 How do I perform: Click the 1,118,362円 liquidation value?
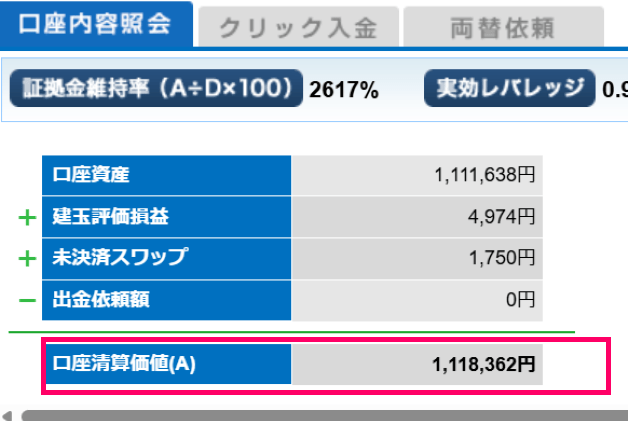click(x=484, y=365)
